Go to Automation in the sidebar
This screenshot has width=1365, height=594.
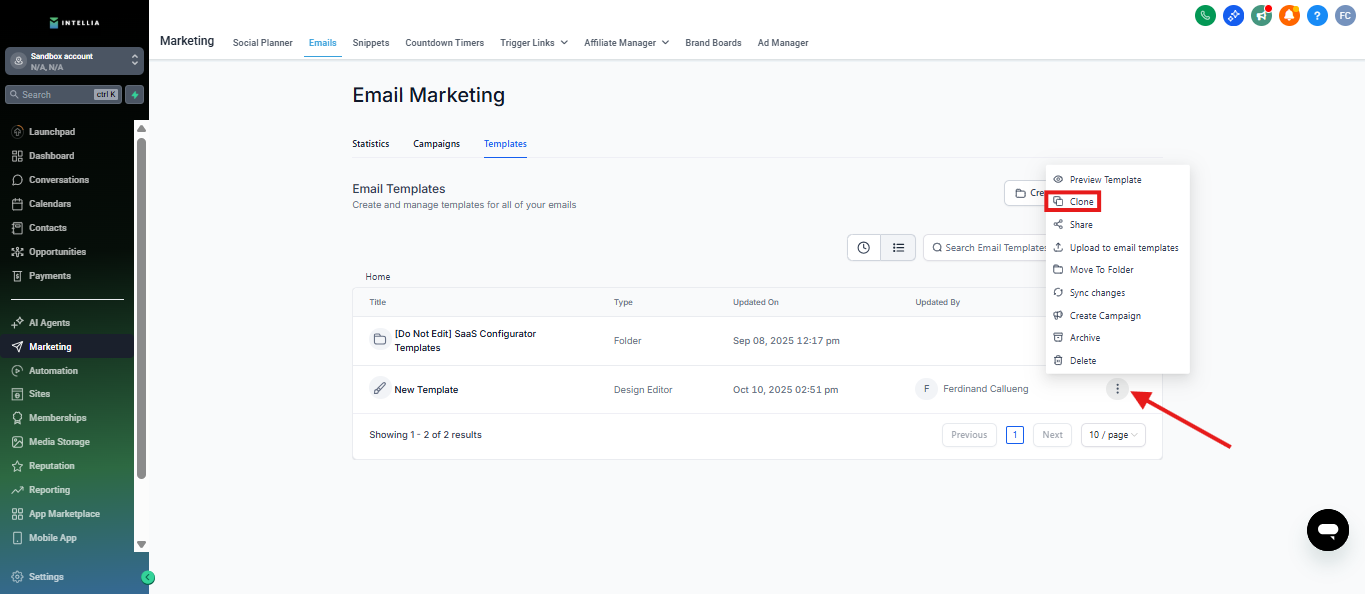click(x=53, y=371)
